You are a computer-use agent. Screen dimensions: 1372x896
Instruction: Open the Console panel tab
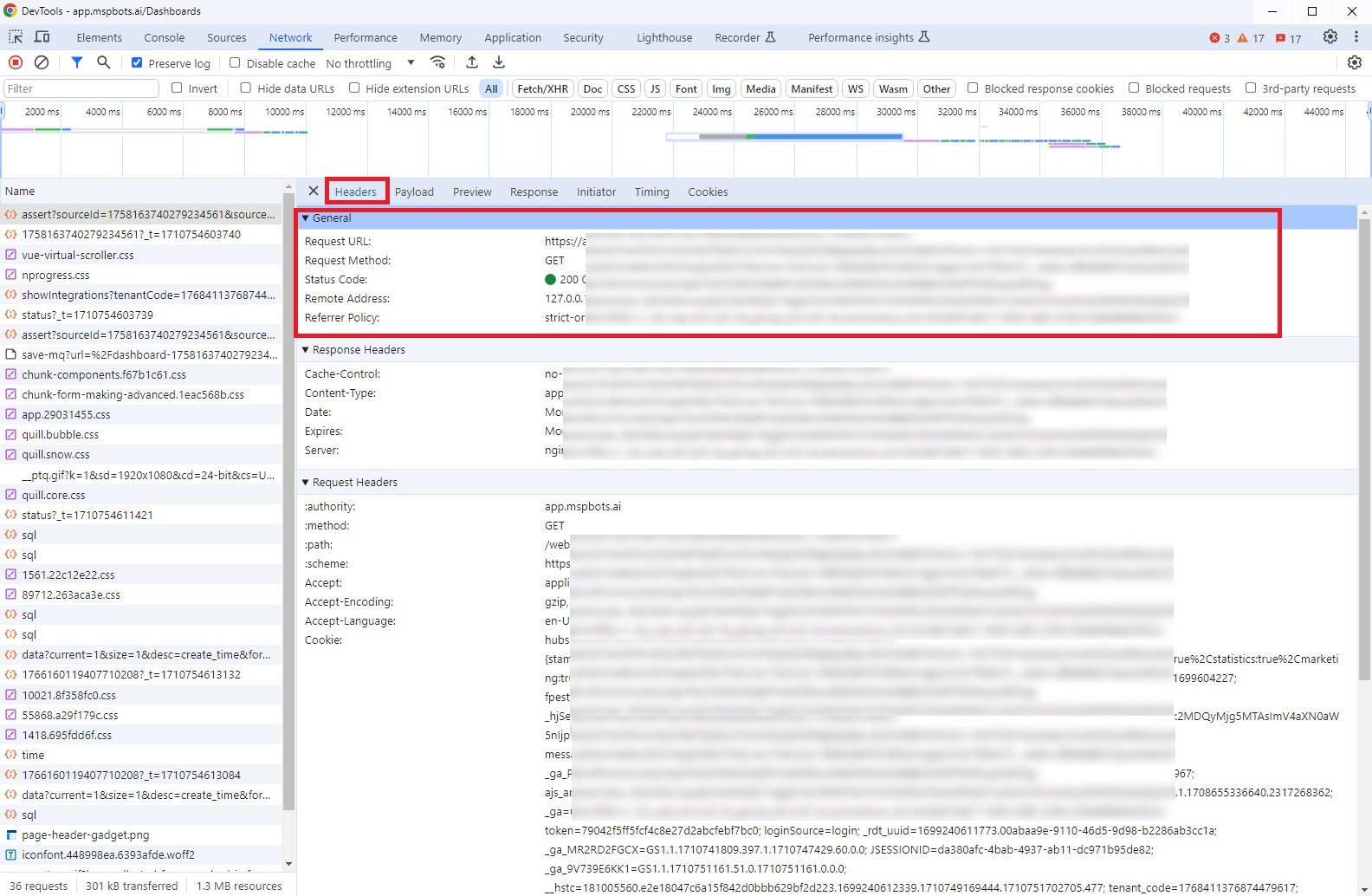[164, 37]
